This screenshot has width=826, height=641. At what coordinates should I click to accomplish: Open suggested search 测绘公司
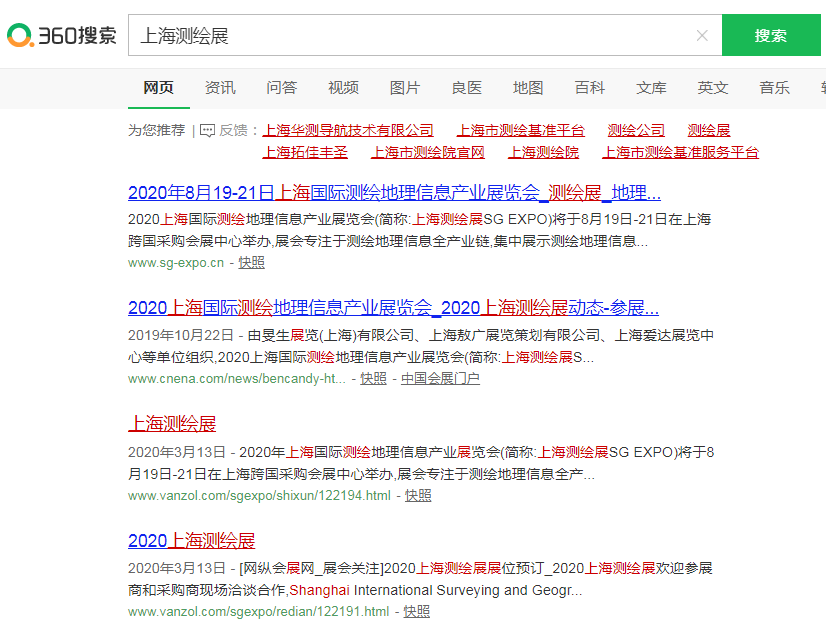point(636,130)
